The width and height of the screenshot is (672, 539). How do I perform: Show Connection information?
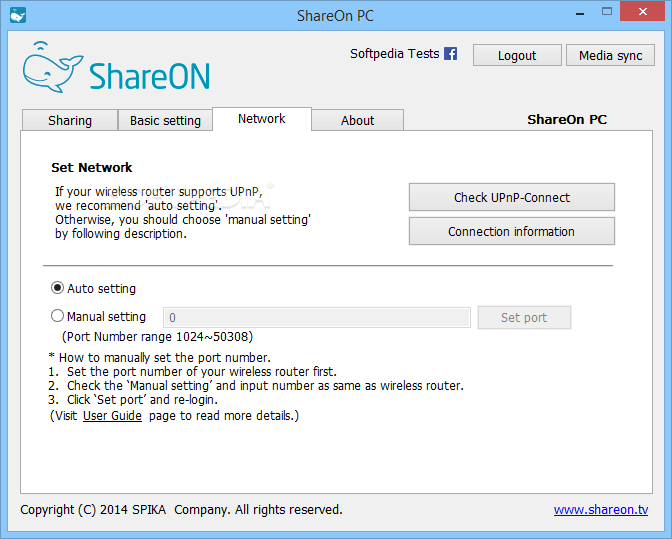pos(512,231)
